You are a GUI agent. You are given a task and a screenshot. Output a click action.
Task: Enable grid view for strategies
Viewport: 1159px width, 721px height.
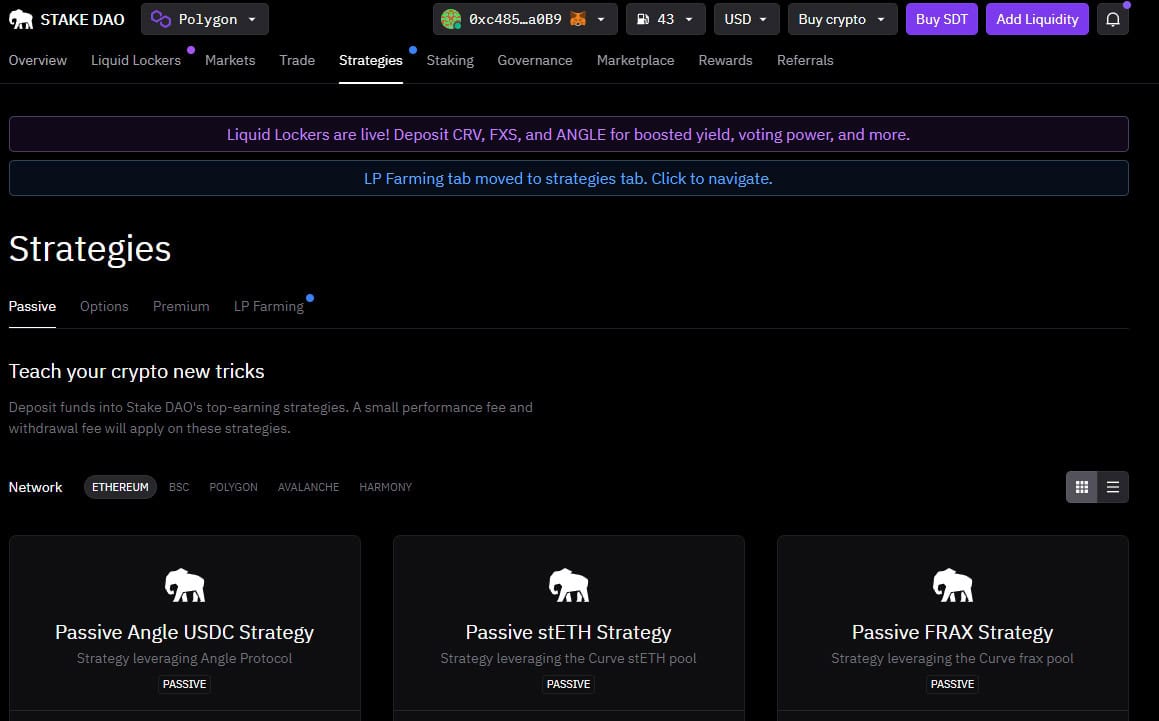click(1081, 487)
